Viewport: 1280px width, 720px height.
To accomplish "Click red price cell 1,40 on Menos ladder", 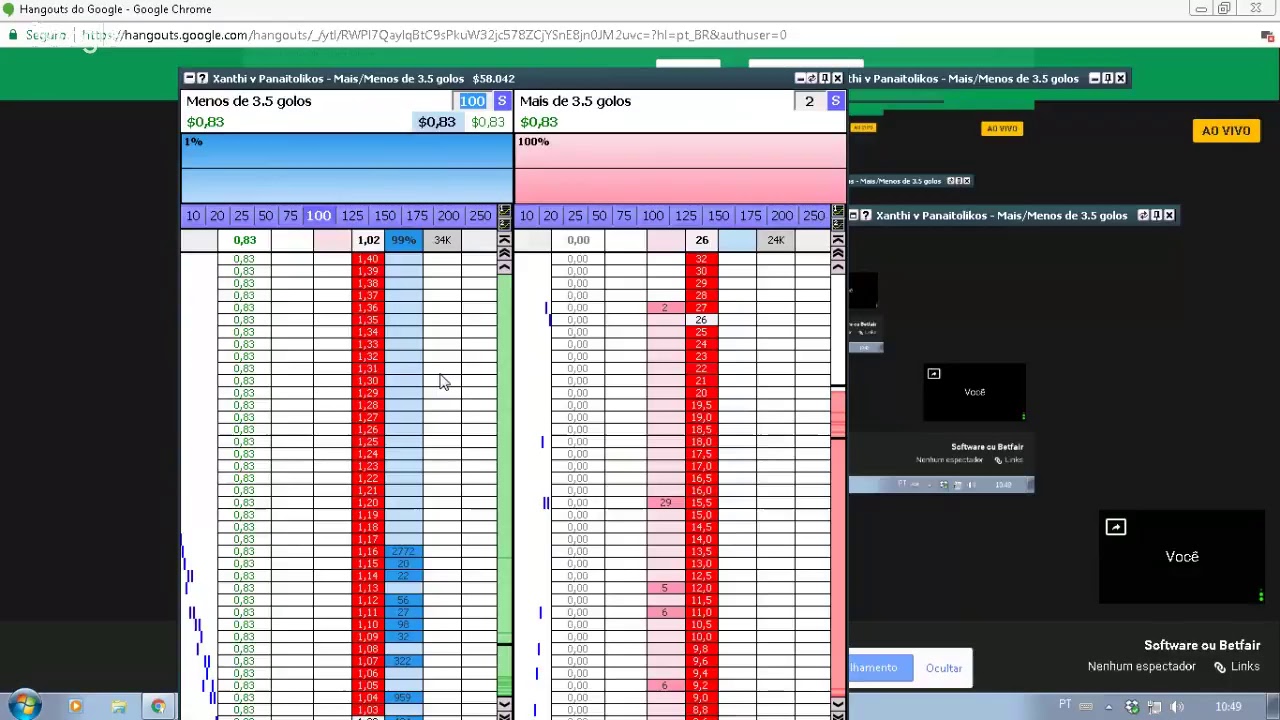I will [368, 259].
